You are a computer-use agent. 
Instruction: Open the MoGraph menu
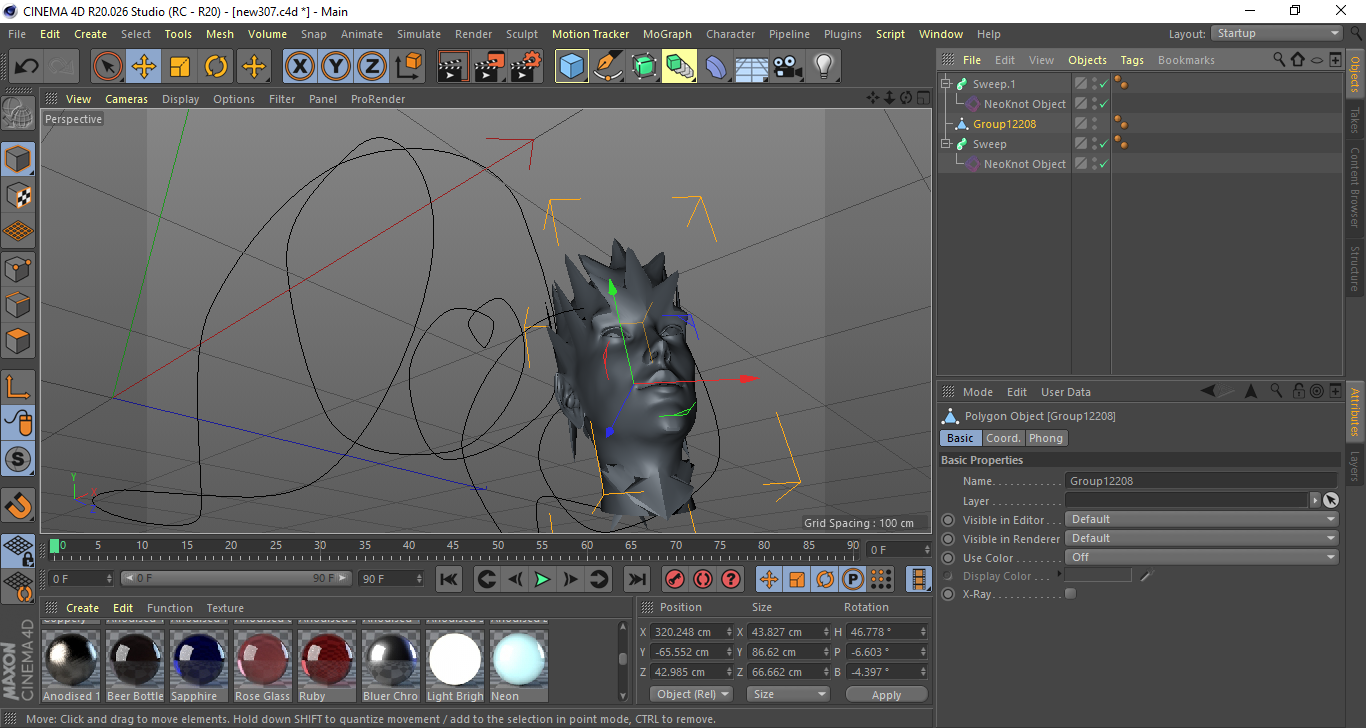click(667, 34)
